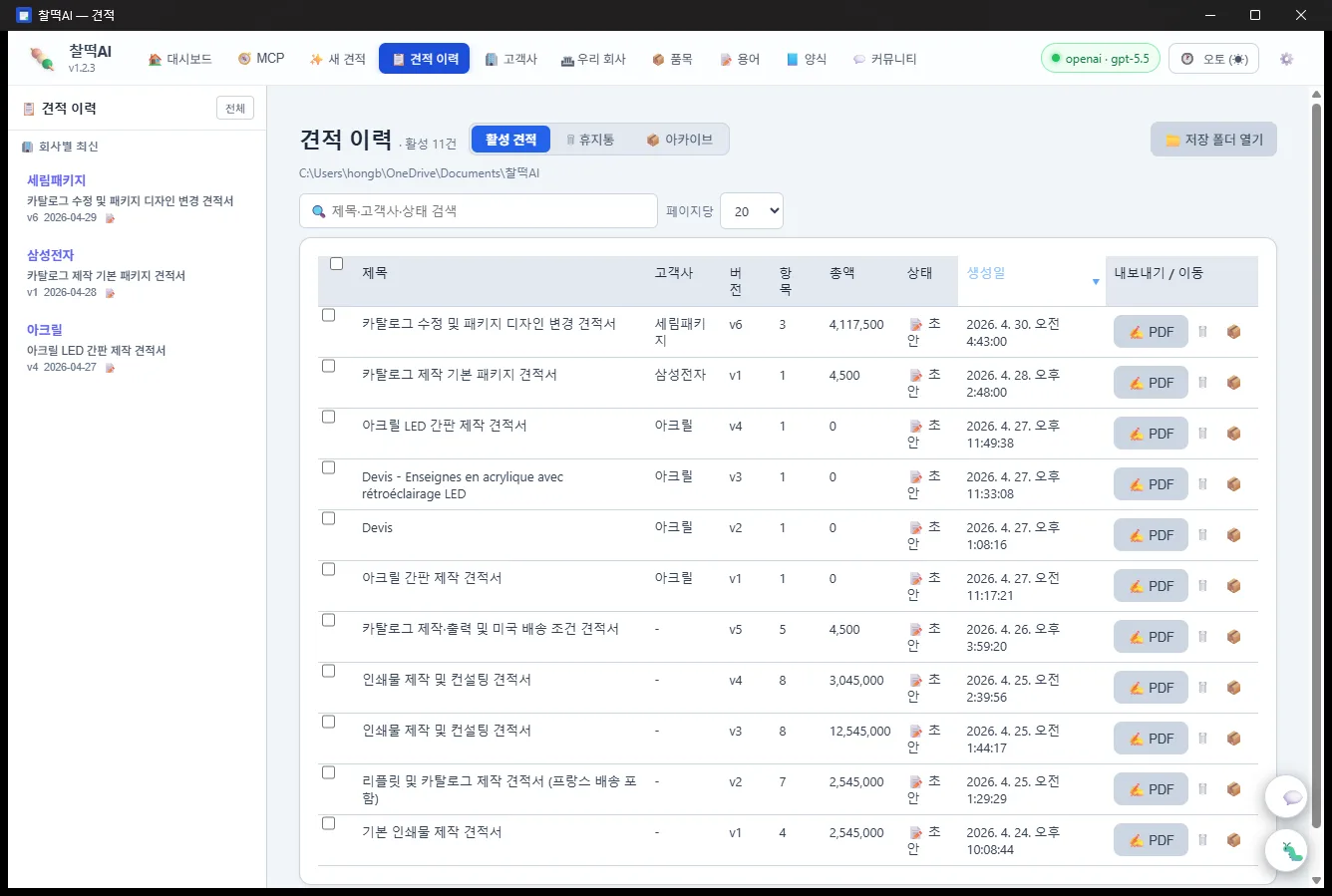Archive the 아크릴 LED 간판 제작 견적서 v4 row
This screenshot has height=896, width=1332.
tap(1233, 434)
